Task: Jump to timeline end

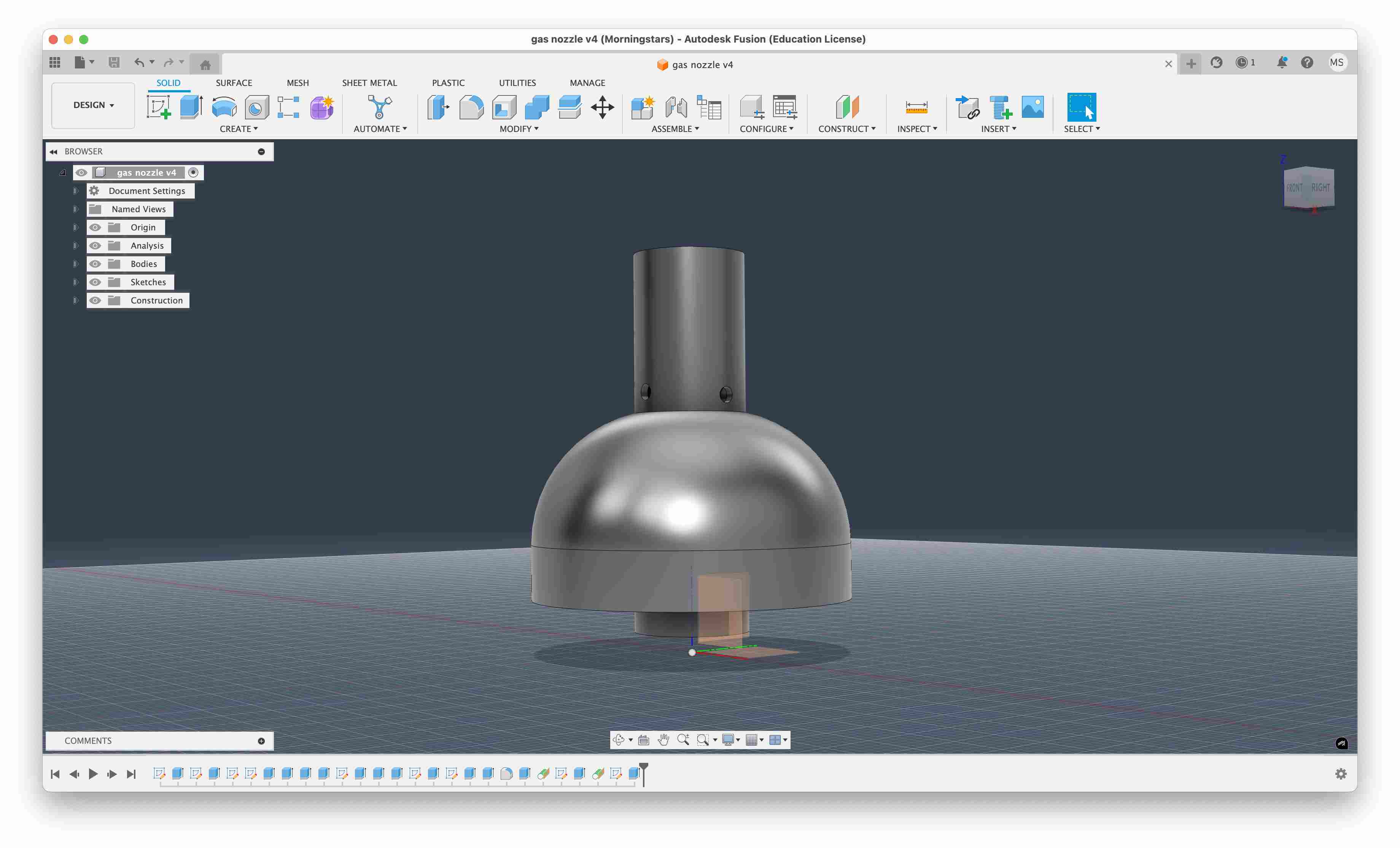Action: [x=131, y=773]
